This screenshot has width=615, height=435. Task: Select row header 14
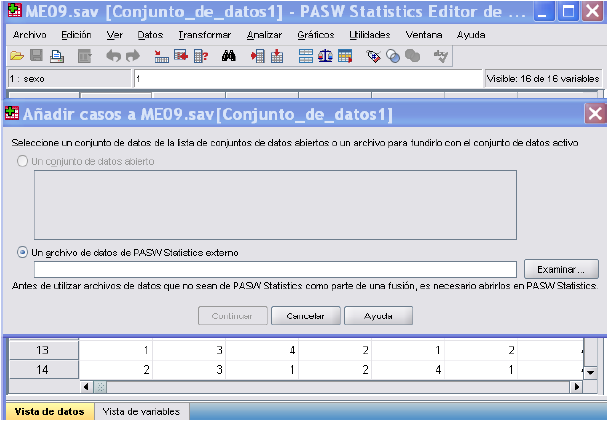click(43, 369)
